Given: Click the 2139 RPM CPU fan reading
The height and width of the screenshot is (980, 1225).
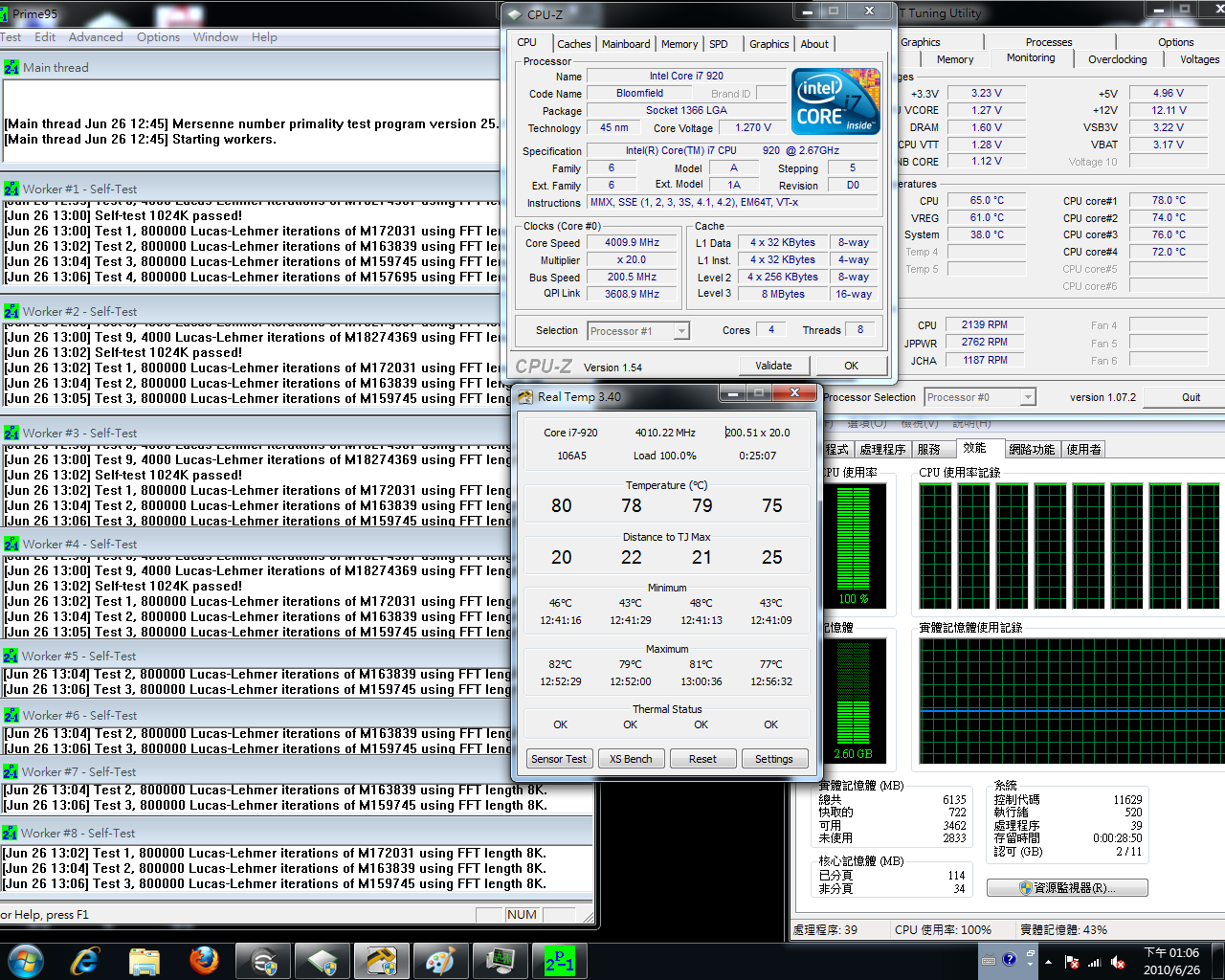Looking at the screenshot, I should [x=985, y=325].
